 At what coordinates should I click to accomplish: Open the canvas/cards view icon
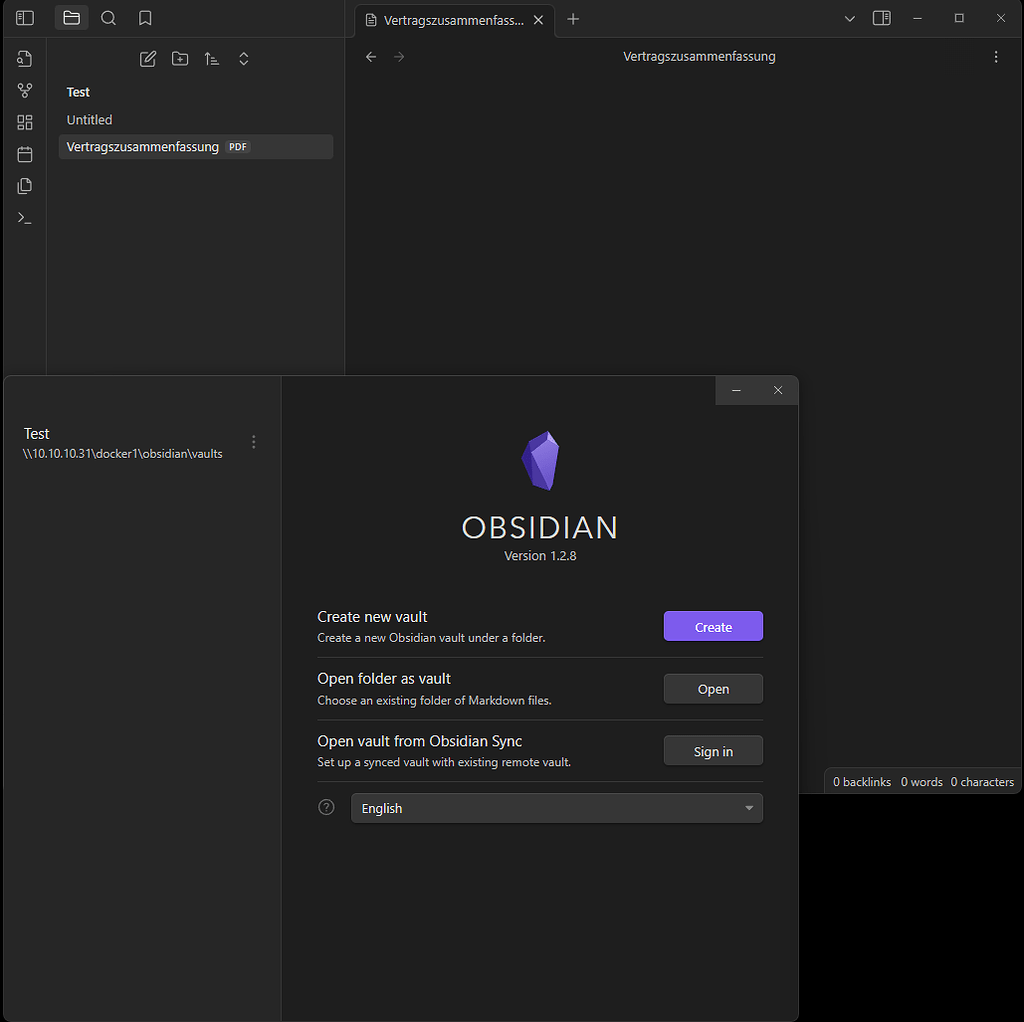[x=24, y=122]
